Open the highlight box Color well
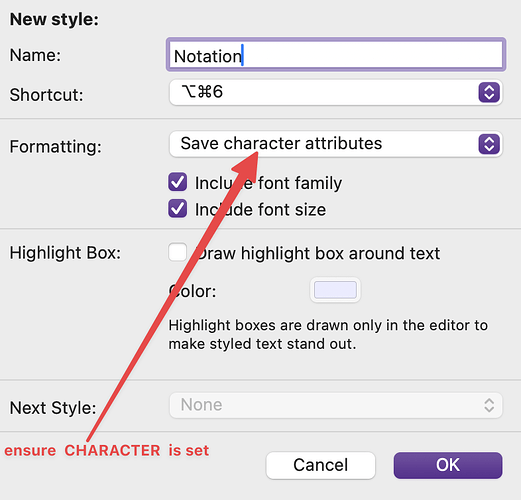 click(335, 290)
